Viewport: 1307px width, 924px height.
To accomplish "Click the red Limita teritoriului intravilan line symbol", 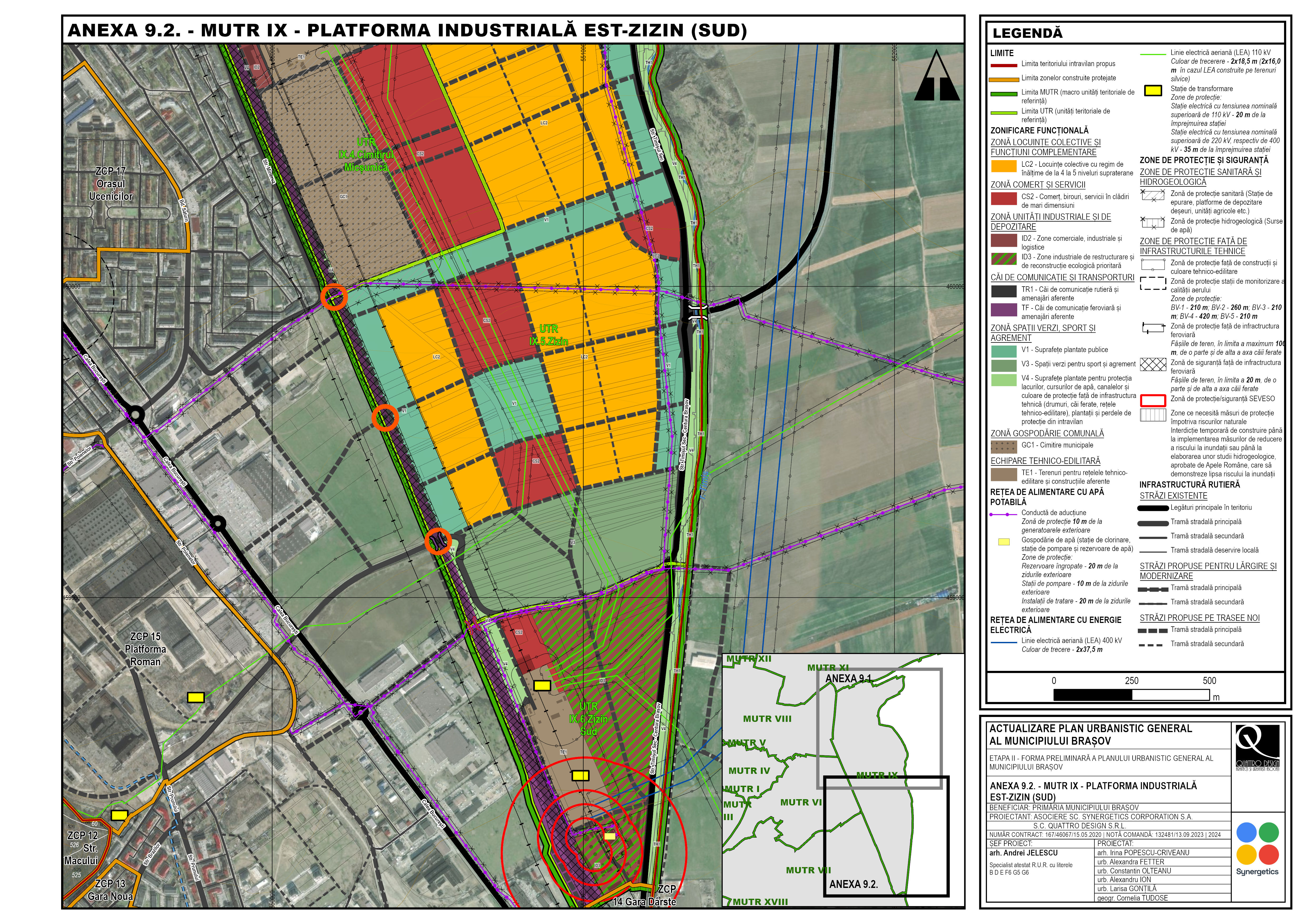I will coord(1003,65).
